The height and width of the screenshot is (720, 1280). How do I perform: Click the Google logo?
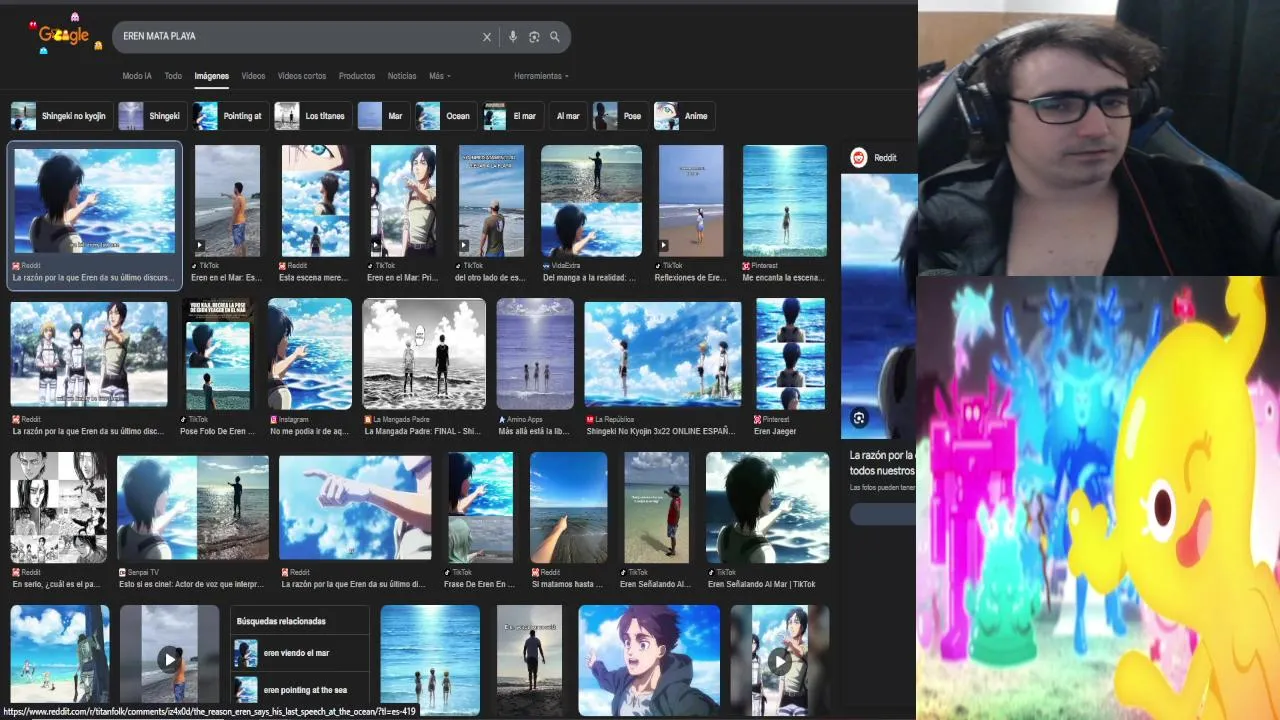coord(65,35)
